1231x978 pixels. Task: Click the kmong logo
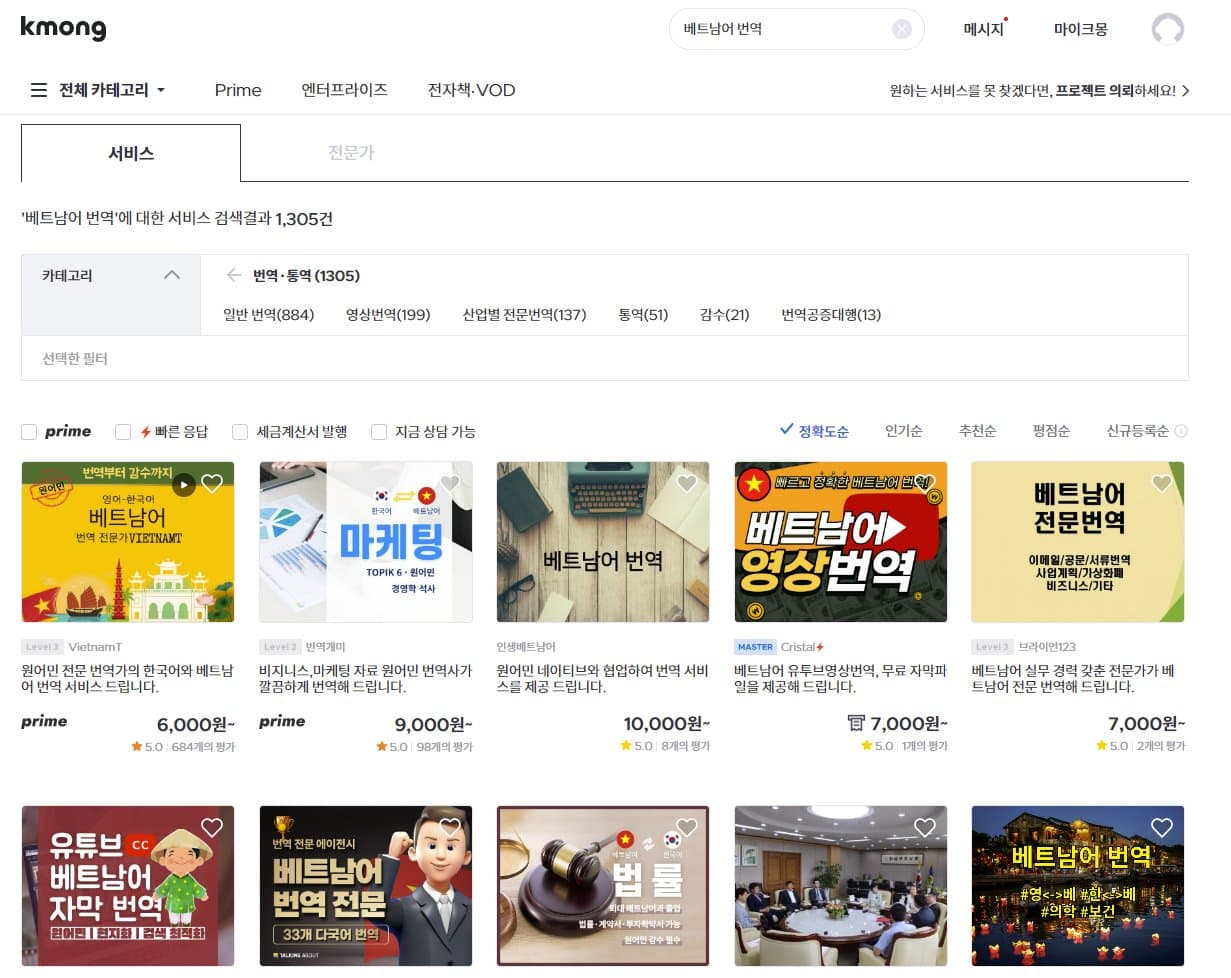[x=63, y=28]
